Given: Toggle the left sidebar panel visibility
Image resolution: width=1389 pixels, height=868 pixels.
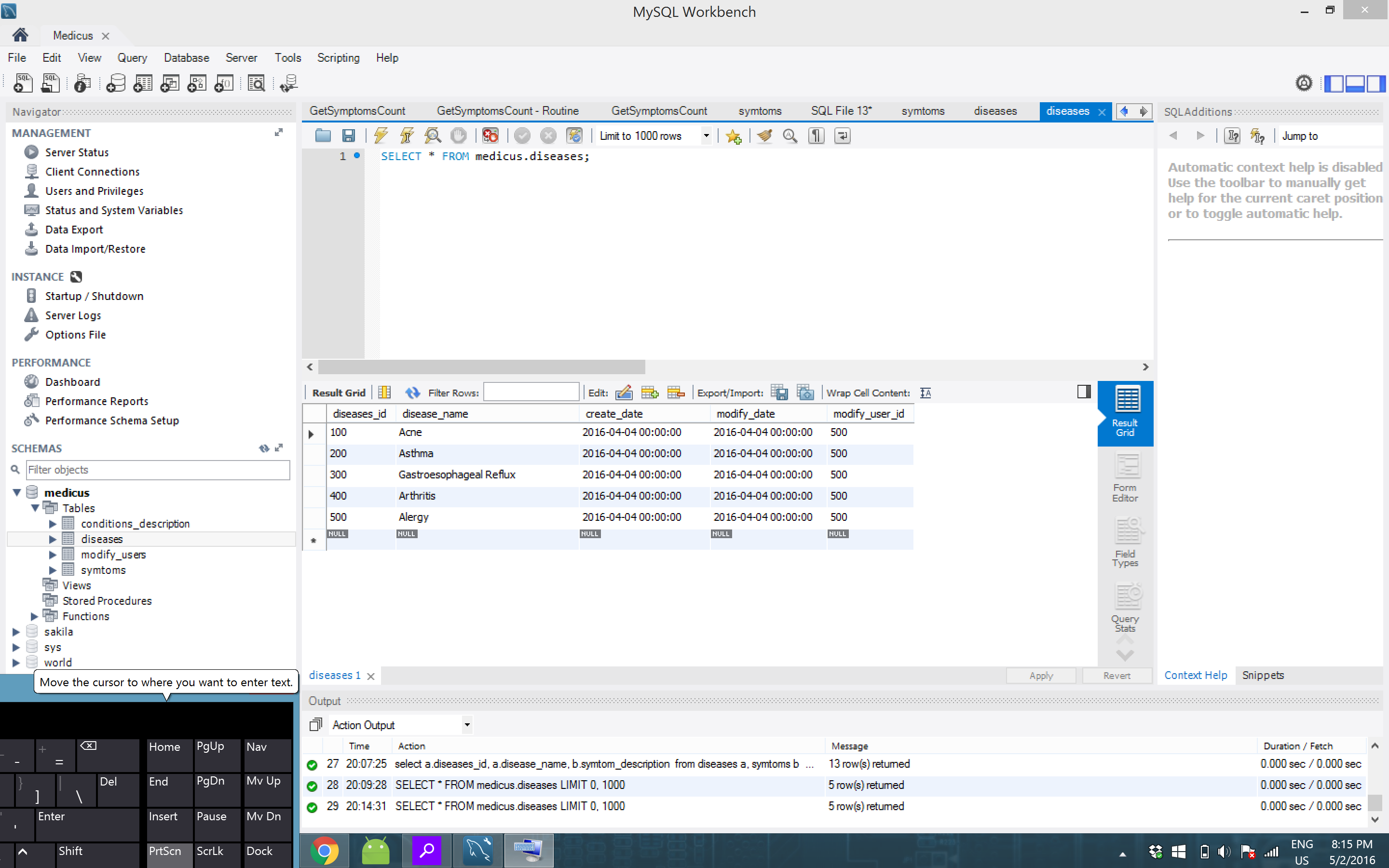Looking at the screenshot, I should click(x=1334, y=84).
